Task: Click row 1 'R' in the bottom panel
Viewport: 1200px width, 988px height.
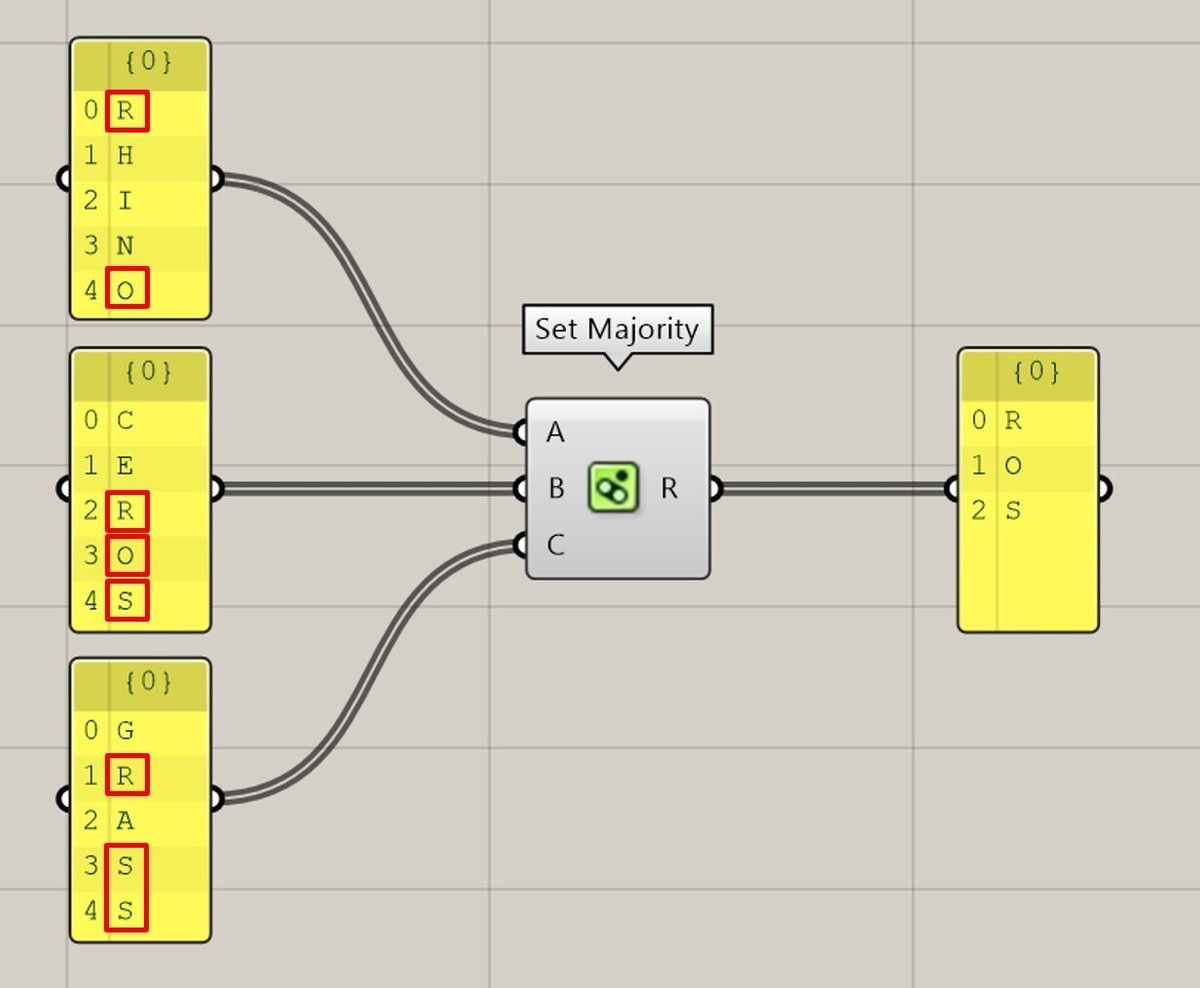Action: (140, 776)
